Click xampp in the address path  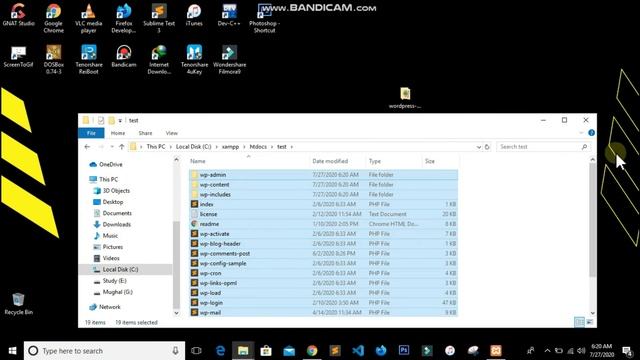(x=230, y=147)
